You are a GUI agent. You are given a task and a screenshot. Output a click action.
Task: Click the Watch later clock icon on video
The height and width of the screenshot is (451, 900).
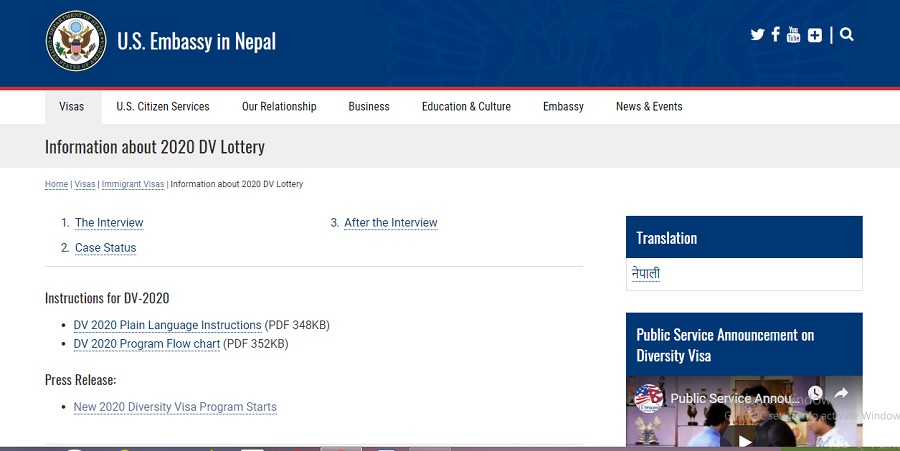click(816, 393)
